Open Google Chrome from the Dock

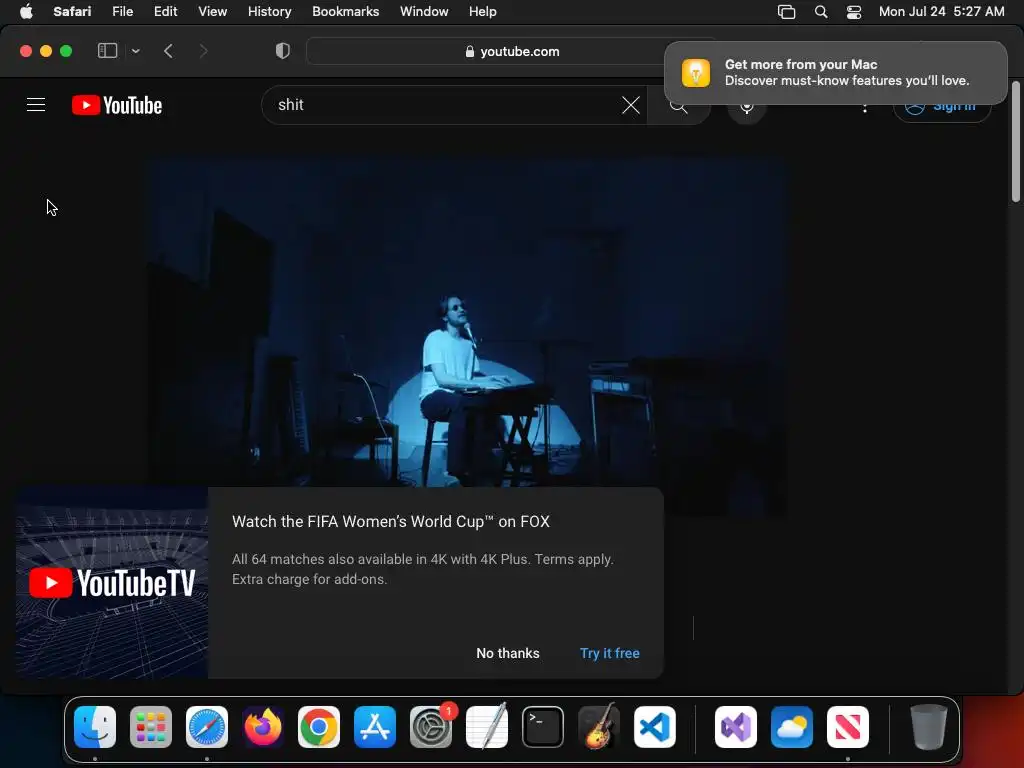[x=319, y=726]
